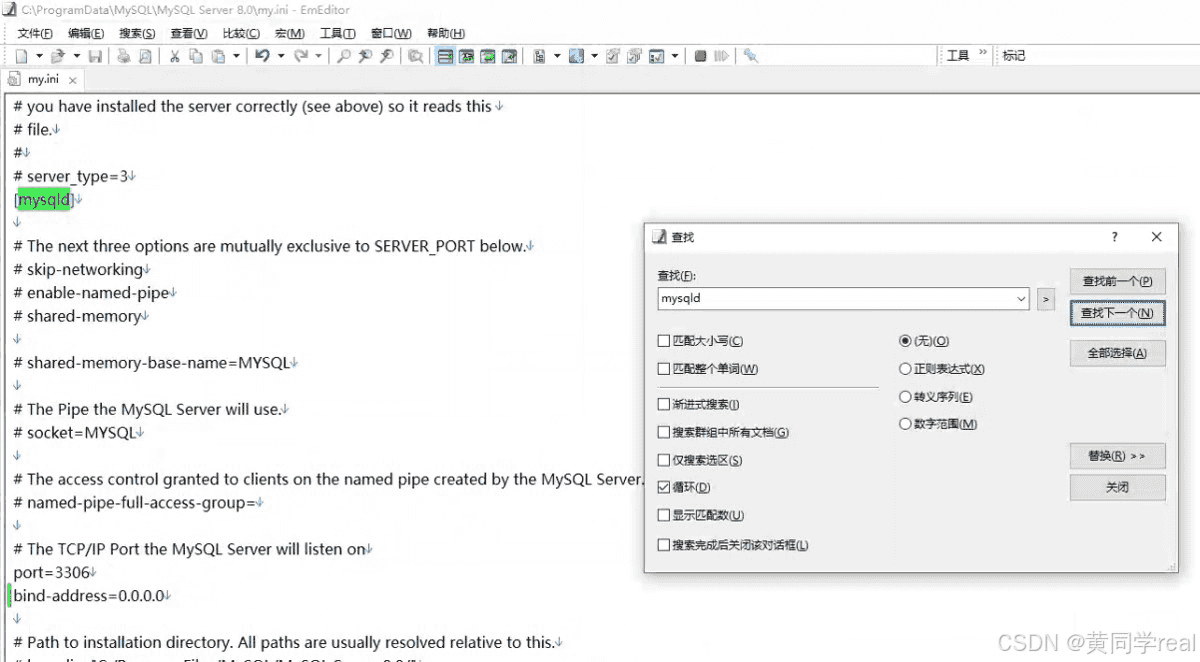Click inside the 查找 search text field
The width and height of the screenshot is (1200, 662).
click(835, 299)
